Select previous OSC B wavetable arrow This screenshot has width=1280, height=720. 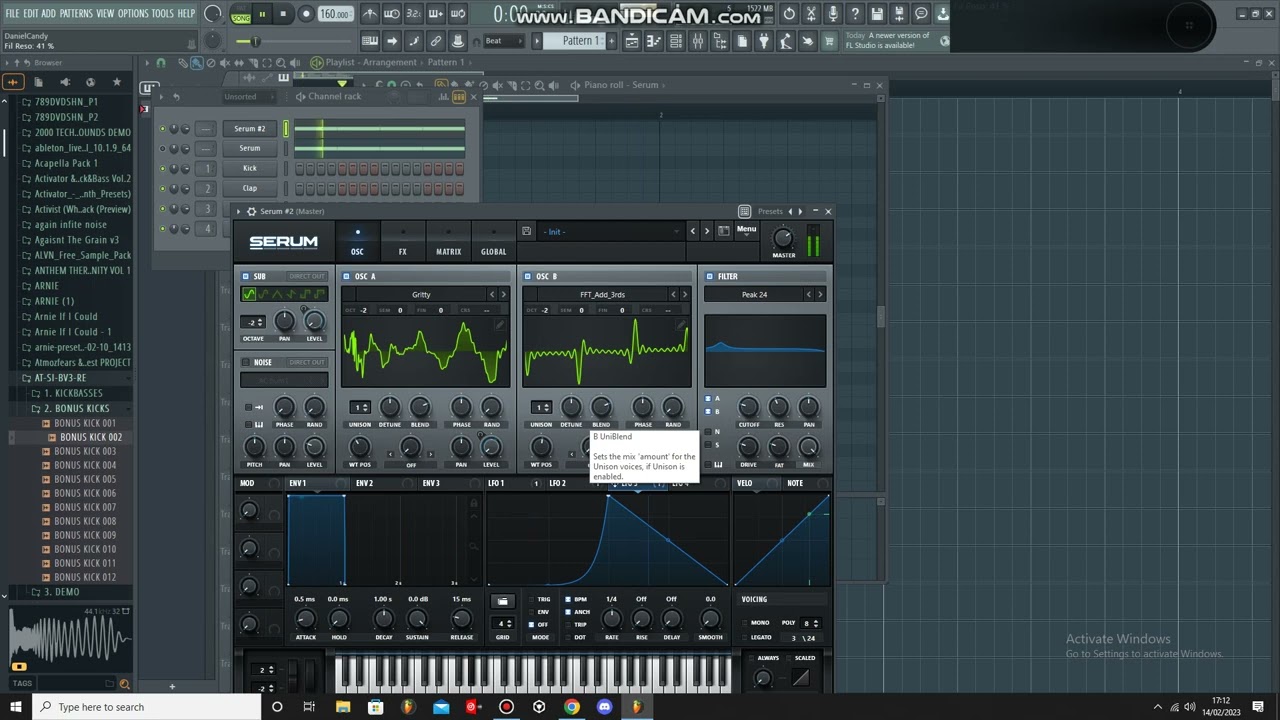coord(673,294)
